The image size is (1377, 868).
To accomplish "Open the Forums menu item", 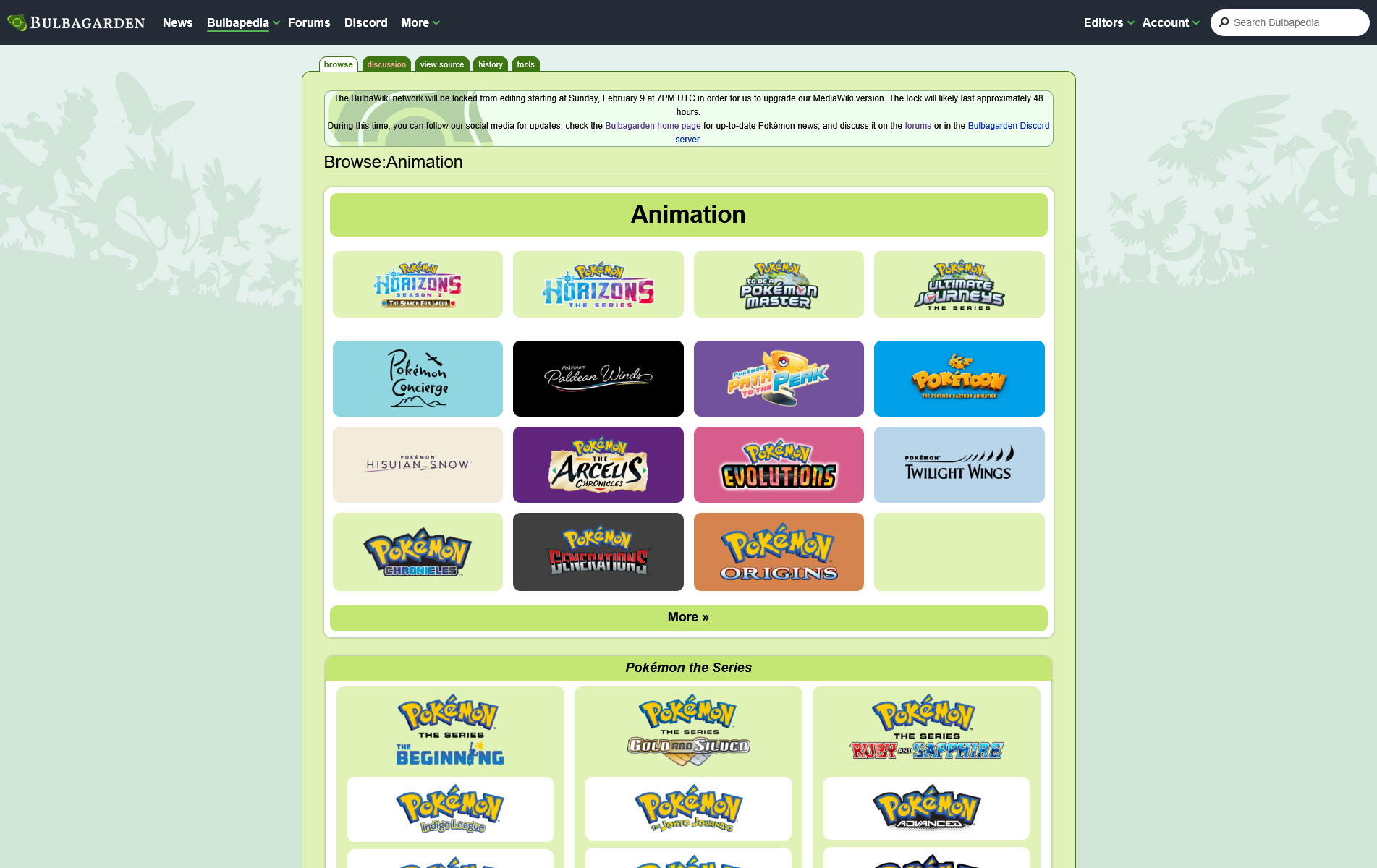I will (x=309, y=22).
